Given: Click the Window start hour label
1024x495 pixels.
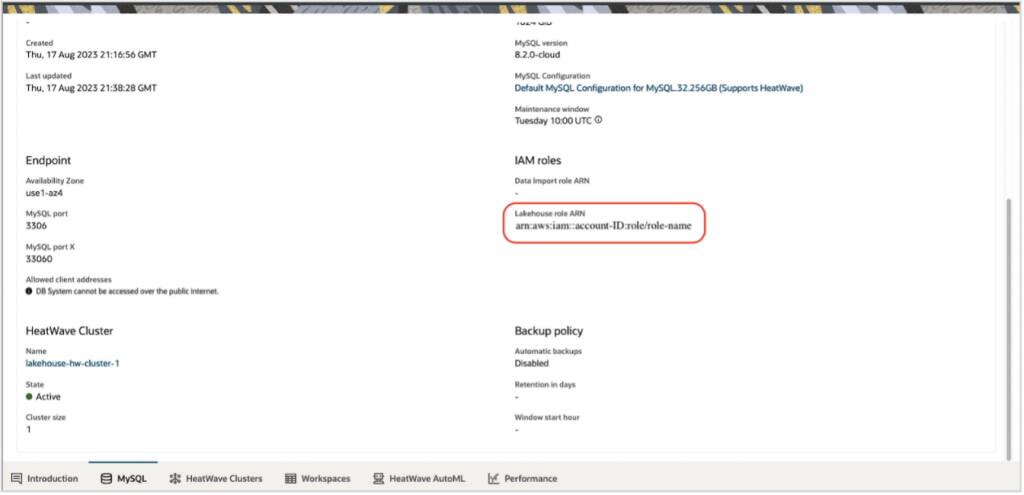Looking at the screenshot, I should click(547, 417).
